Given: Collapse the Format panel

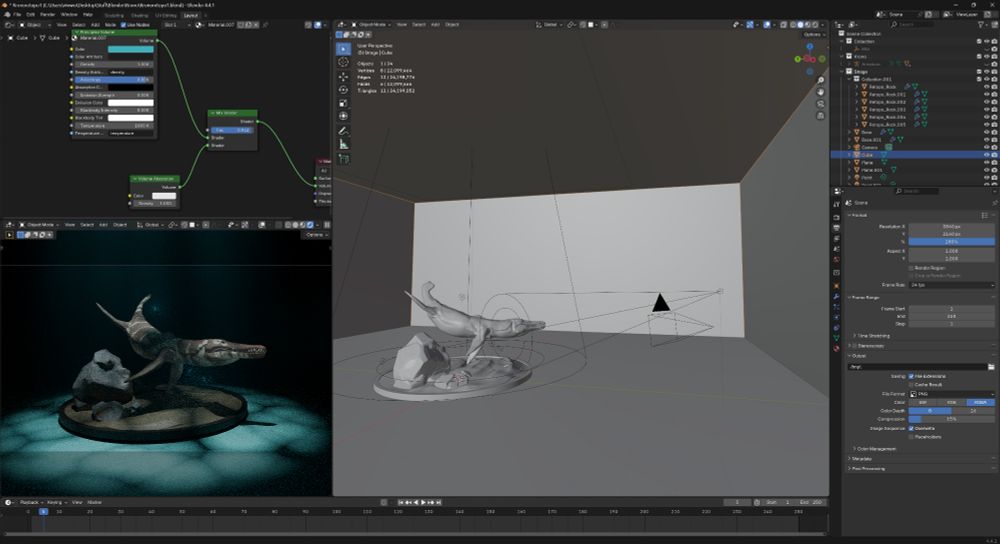Looking at the screenshot, I should pyautogui.click(x=857, y=215).
